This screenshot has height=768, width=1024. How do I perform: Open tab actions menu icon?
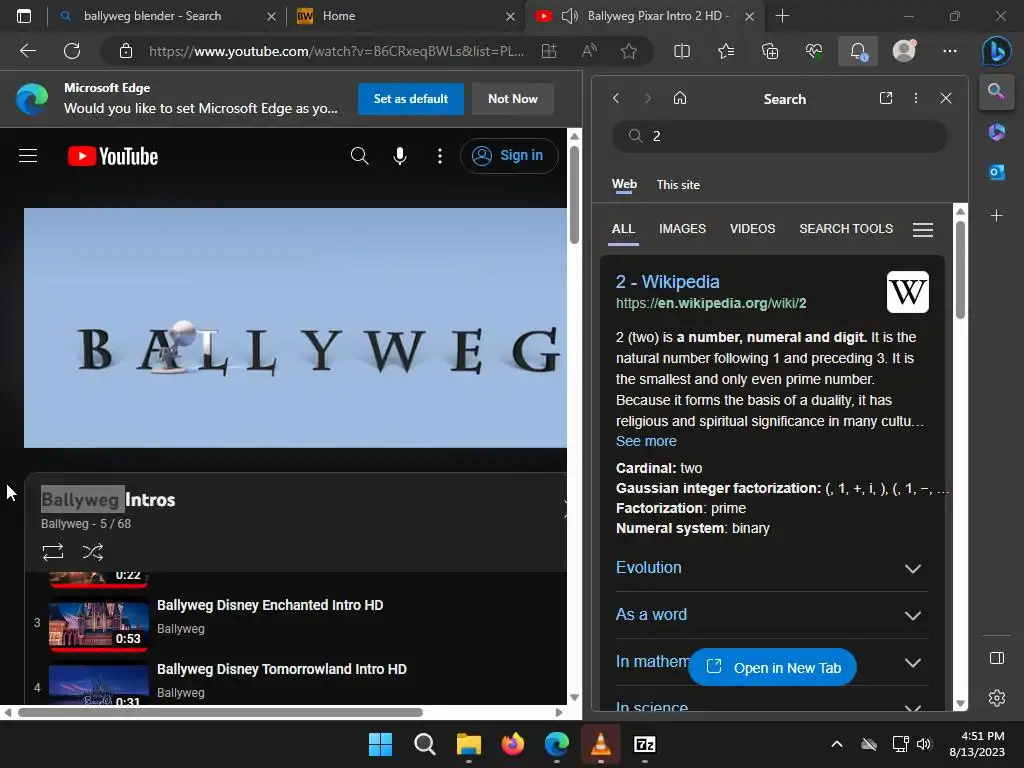tap(24, 16)
